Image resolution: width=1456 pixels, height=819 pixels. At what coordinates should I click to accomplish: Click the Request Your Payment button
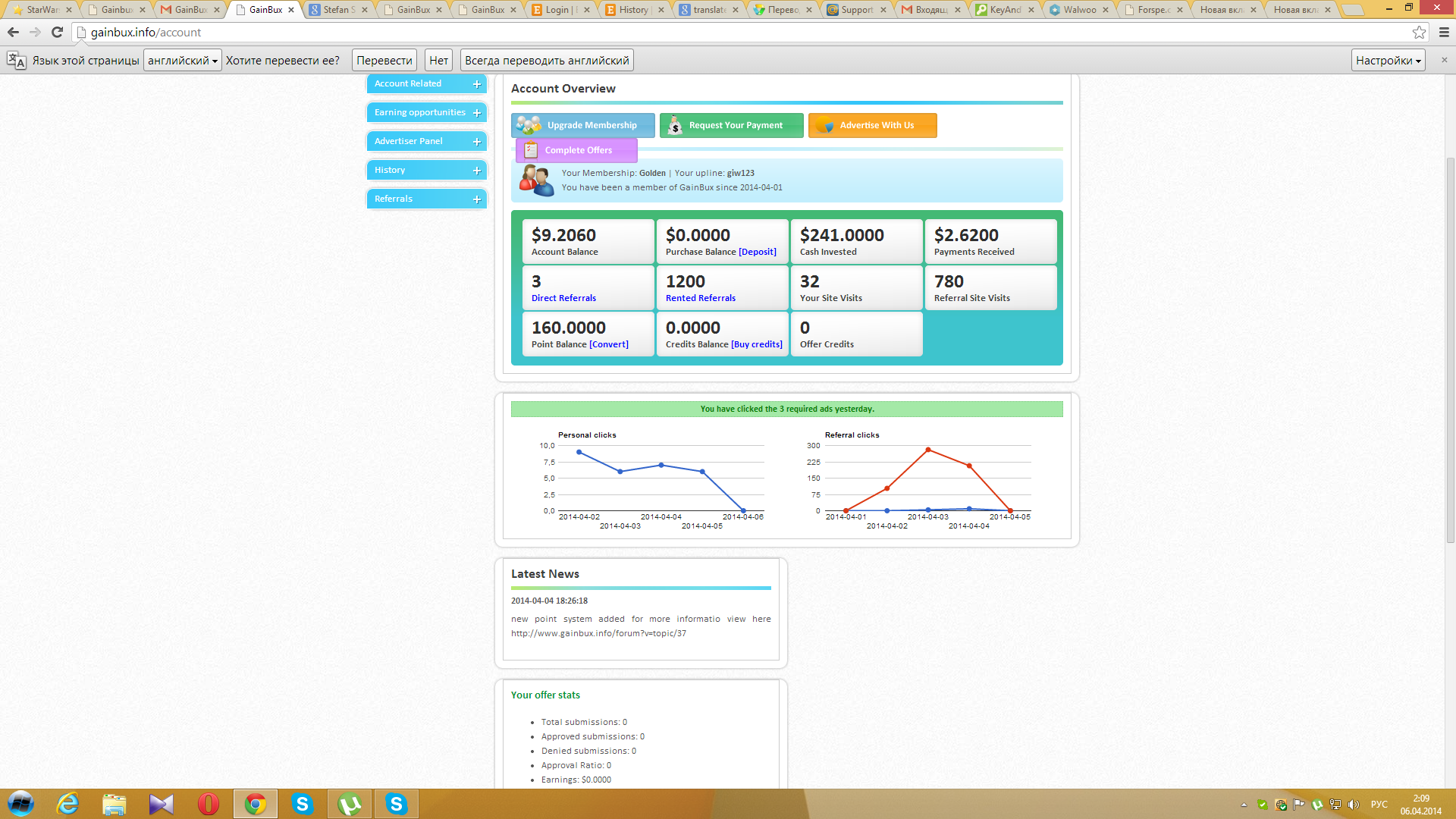[x=731, y=125]
